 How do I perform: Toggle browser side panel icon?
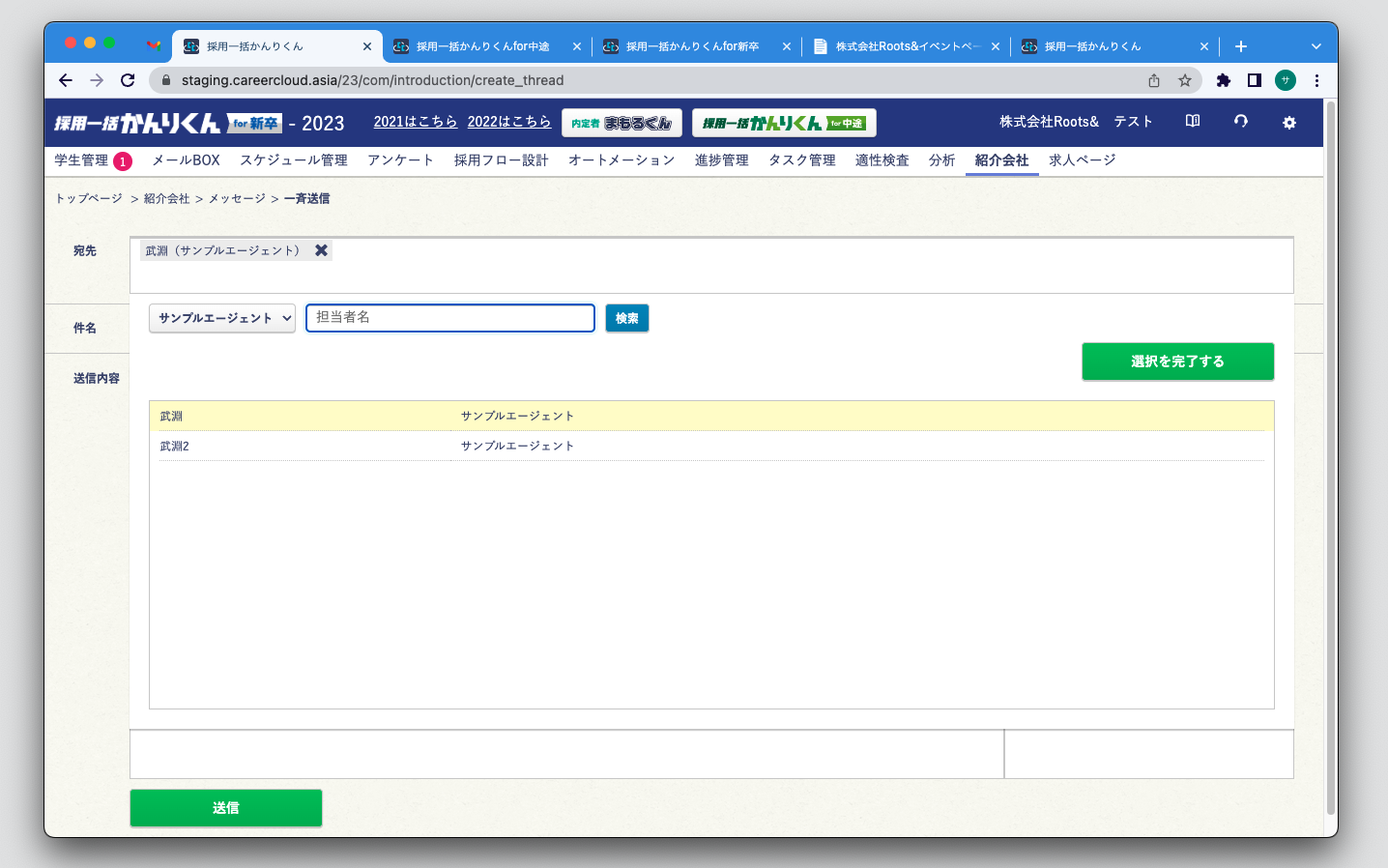click(1254, 80)
